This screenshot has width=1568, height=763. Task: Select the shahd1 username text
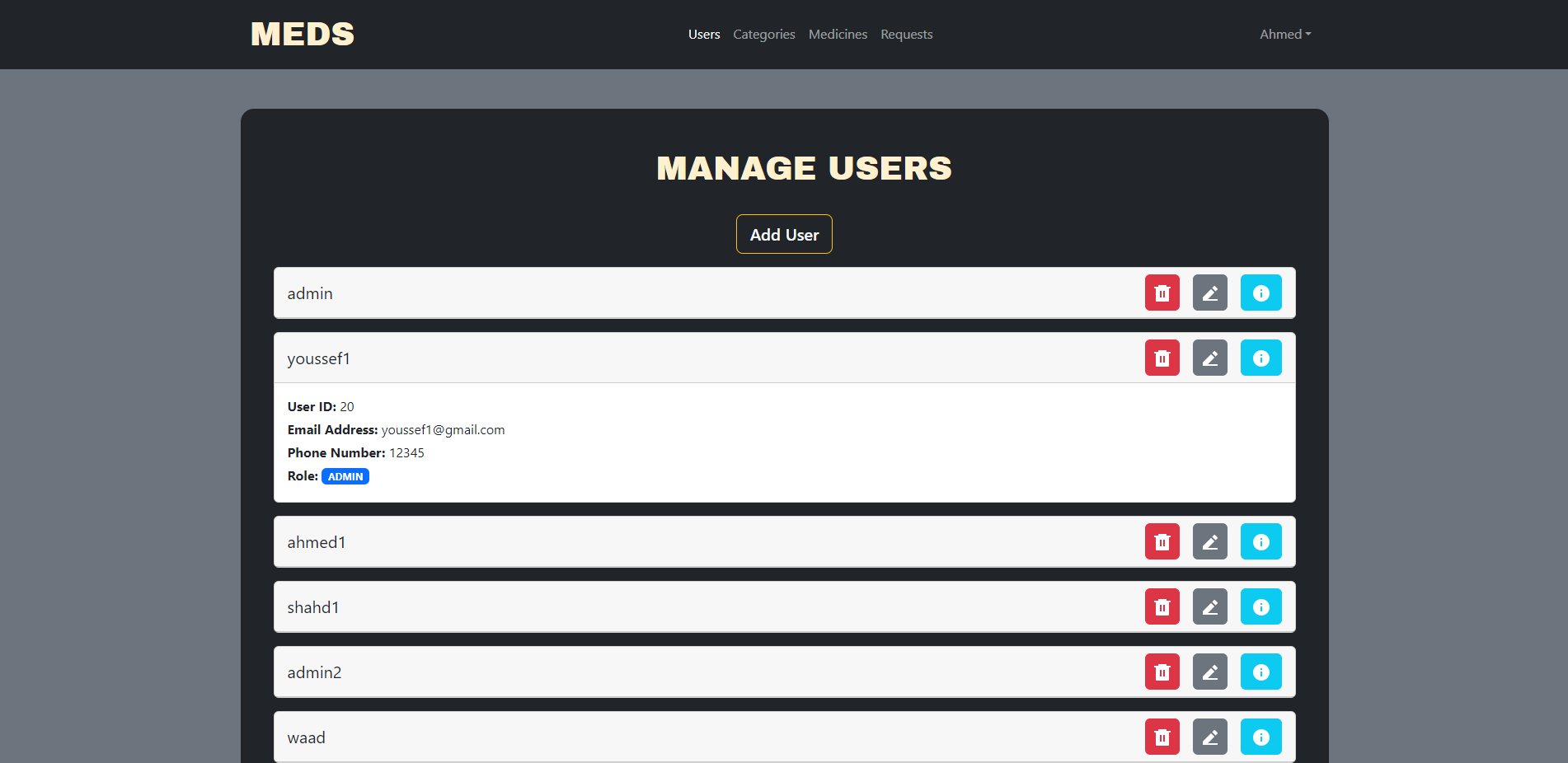click(313, 607)
